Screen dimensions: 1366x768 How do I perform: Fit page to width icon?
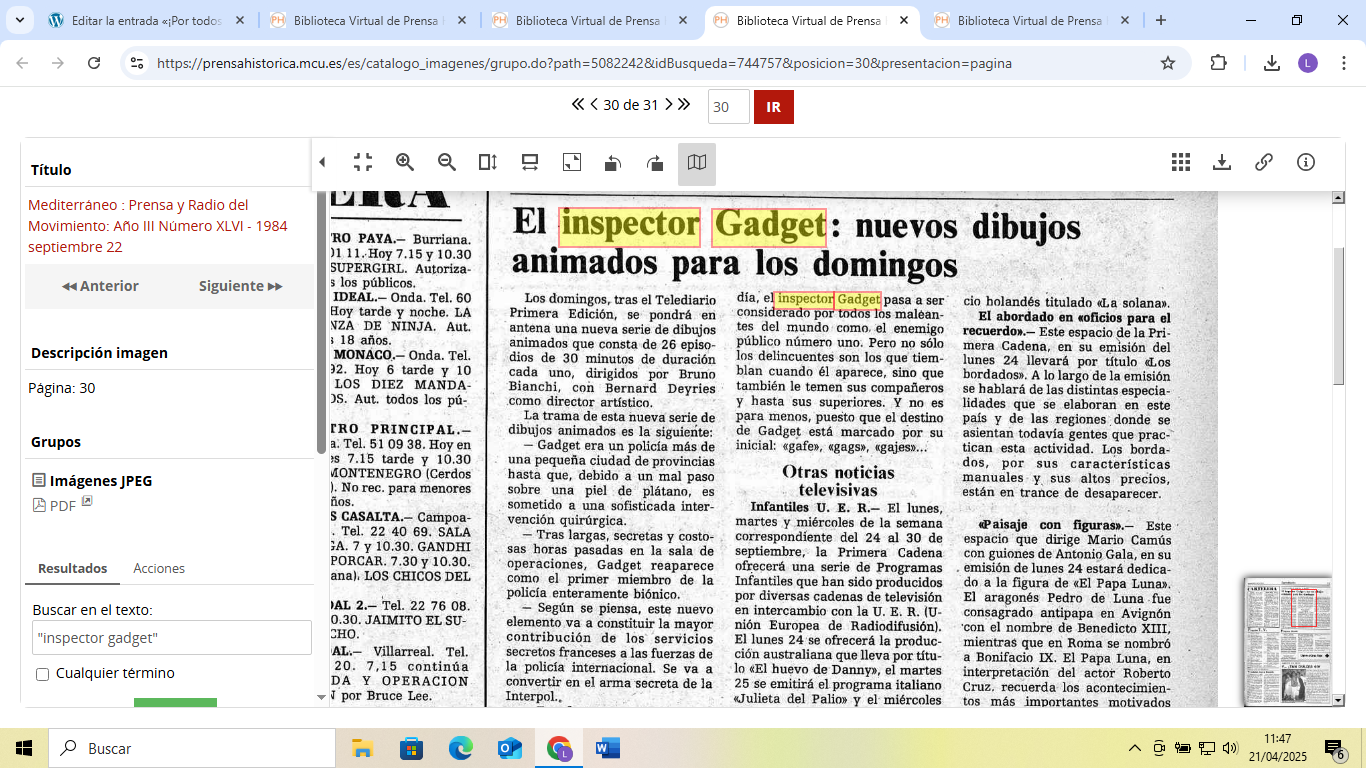530,162
